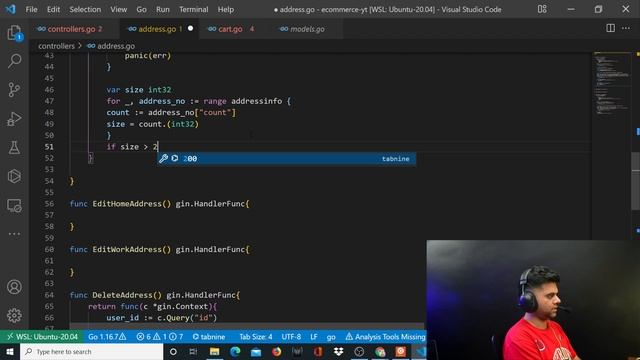640x360 pixels.
Task: Click the VS Code logo in title bar
Action: click(10, 9)
